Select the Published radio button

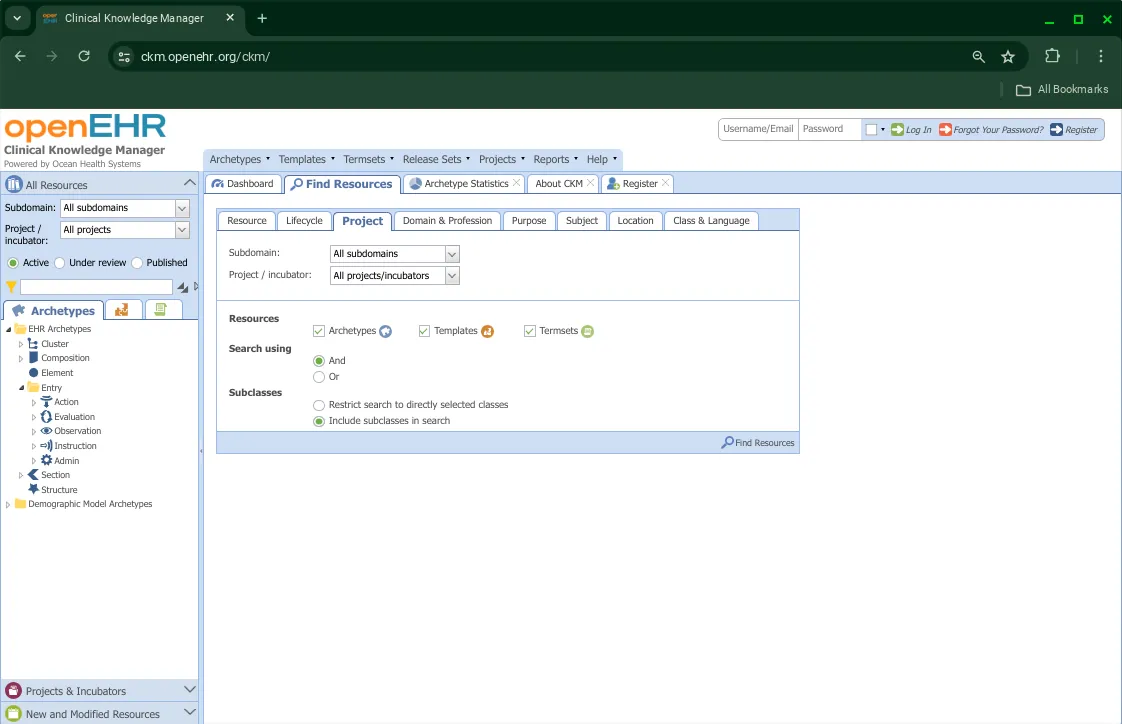point(137,262)
